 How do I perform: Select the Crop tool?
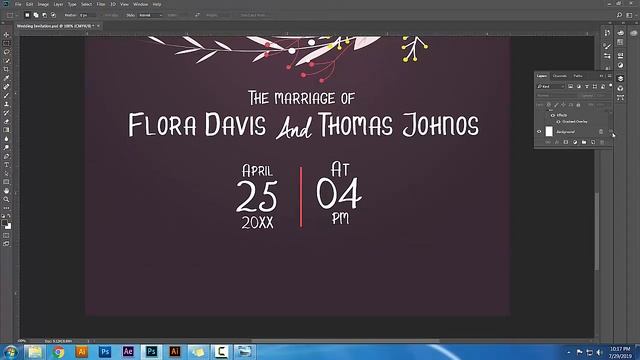pos(6,69)
